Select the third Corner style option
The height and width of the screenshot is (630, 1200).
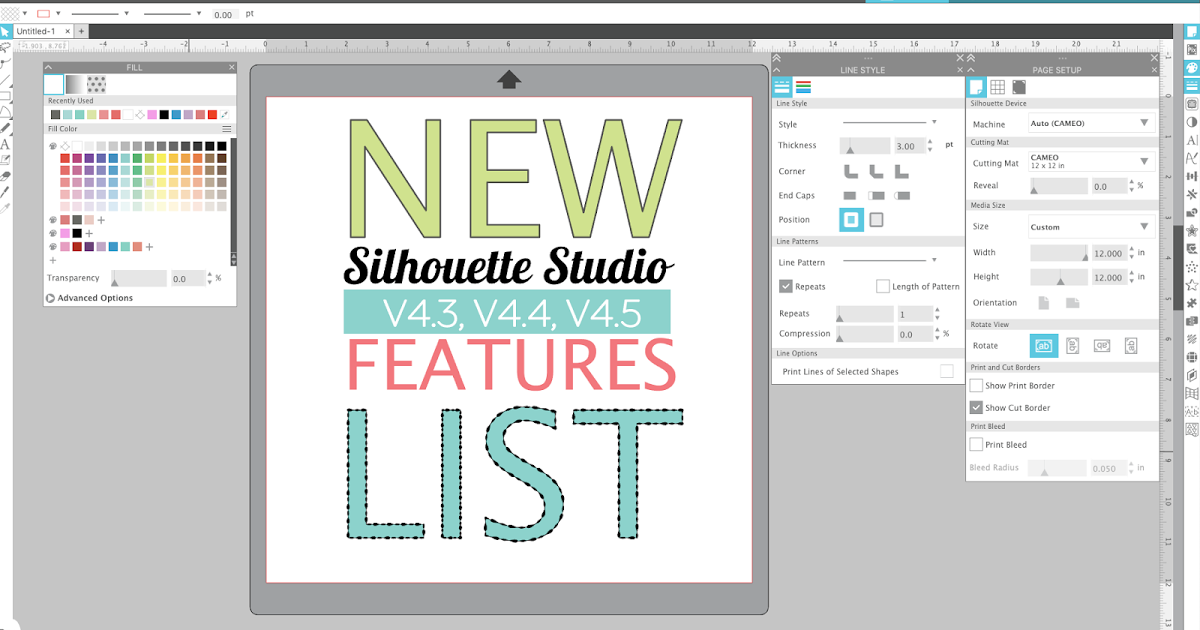[x=901, y=171]
